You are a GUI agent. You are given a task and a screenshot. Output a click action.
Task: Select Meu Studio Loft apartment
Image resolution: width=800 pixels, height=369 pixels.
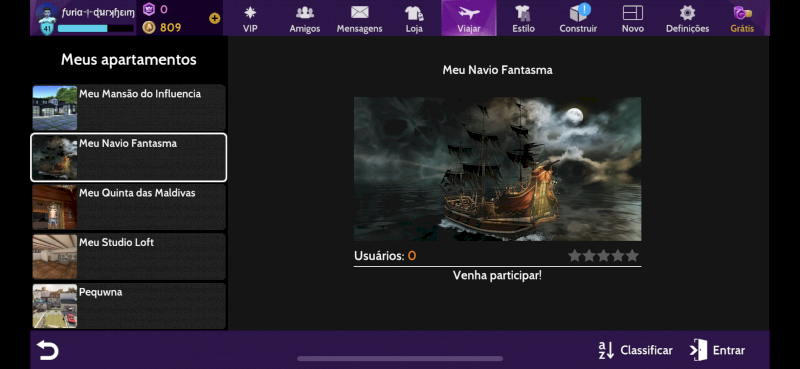[129, 256]
